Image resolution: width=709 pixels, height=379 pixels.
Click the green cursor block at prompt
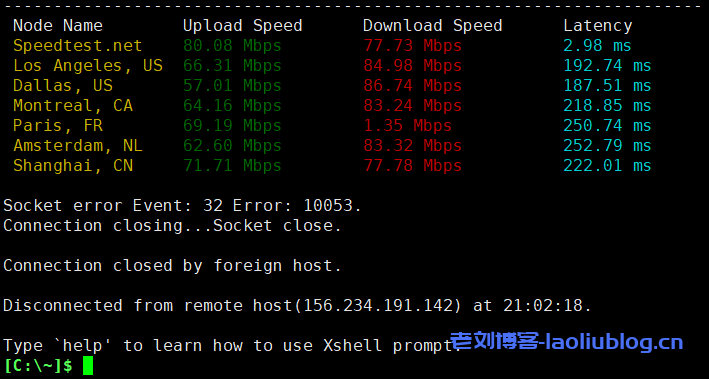(88, 366)
